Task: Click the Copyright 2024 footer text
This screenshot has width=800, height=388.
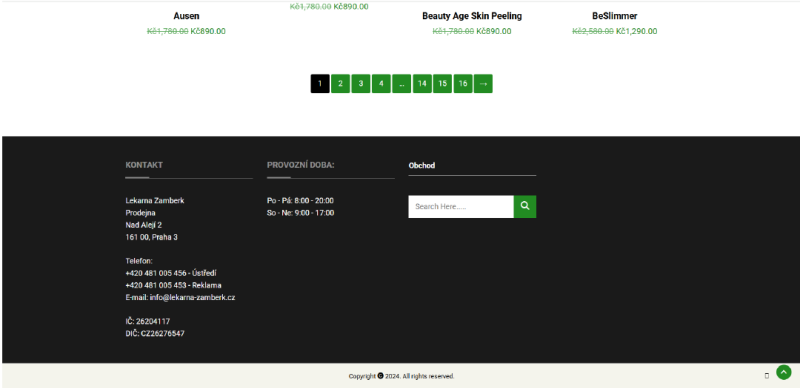Action: click(x=402, y=376)
